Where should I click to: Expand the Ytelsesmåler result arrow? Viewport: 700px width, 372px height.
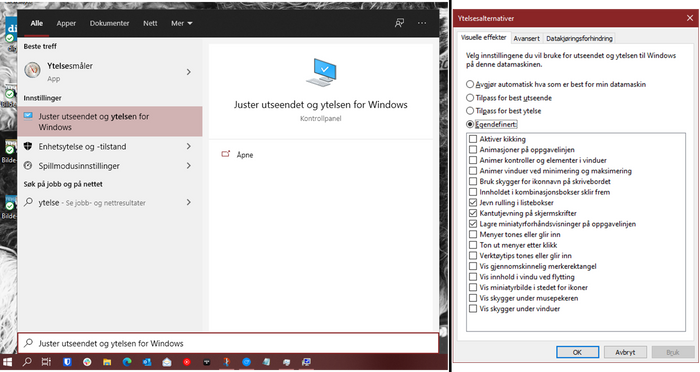188,72
